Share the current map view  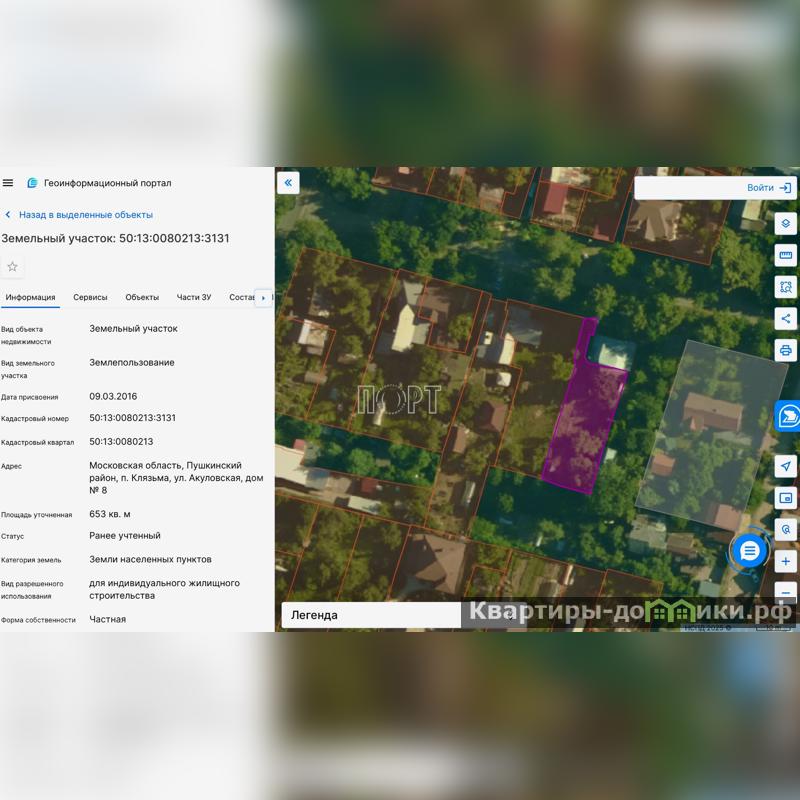[786, 319]
